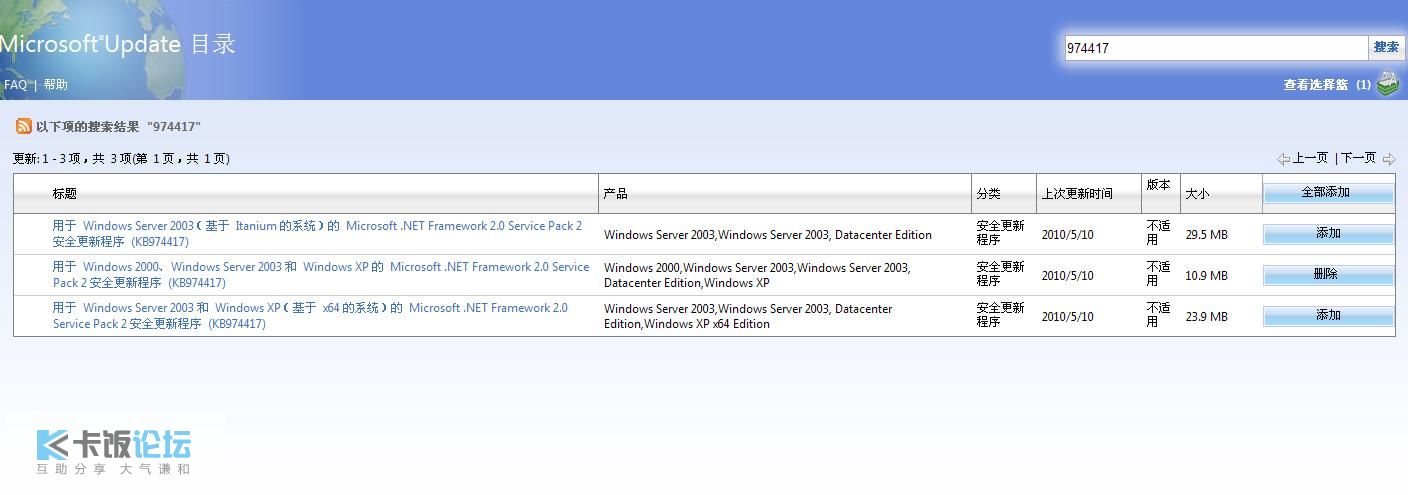Open the Windows 2000/XP KB974417 update title

[321, 275]
